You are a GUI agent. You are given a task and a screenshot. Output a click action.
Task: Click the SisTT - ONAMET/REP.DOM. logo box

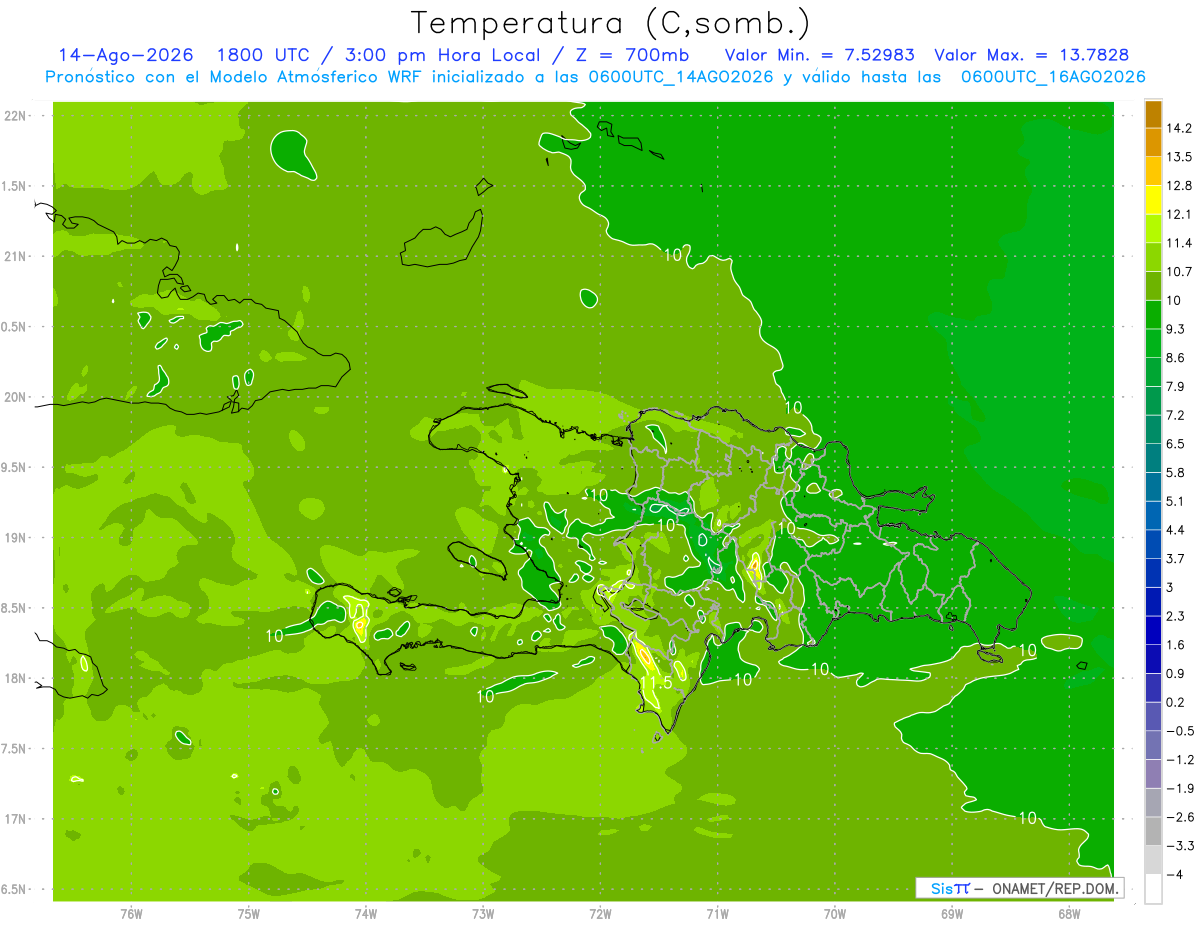point(1019,888)
